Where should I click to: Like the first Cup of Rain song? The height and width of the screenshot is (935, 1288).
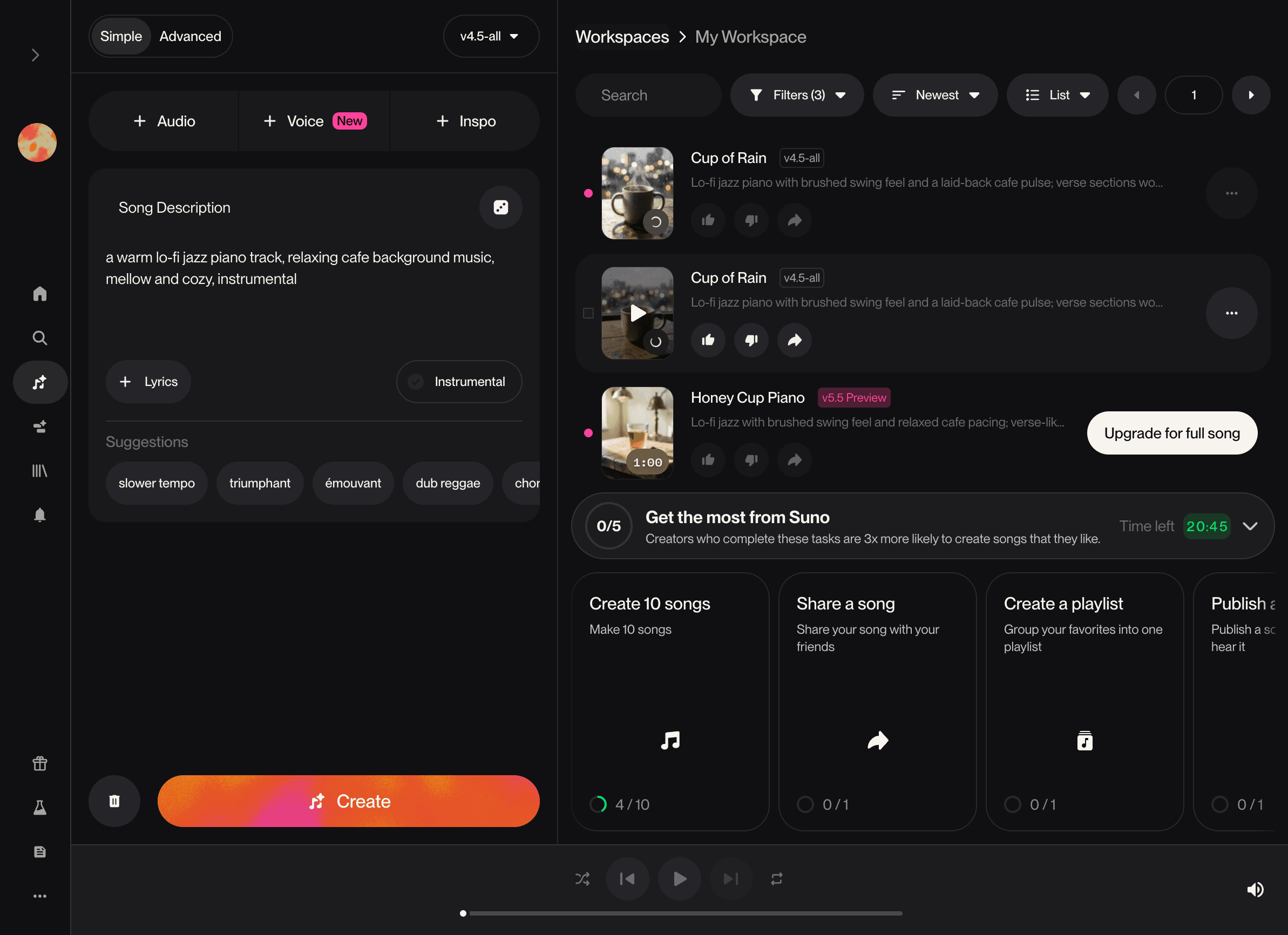pyautogui.click(x=708, y=220)
